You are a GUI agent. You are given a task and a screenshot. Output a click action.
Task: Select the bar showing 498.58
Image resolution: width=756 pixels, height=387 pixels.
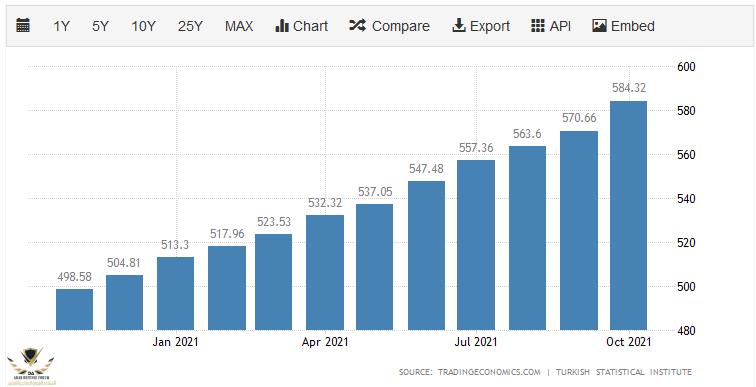74,309
